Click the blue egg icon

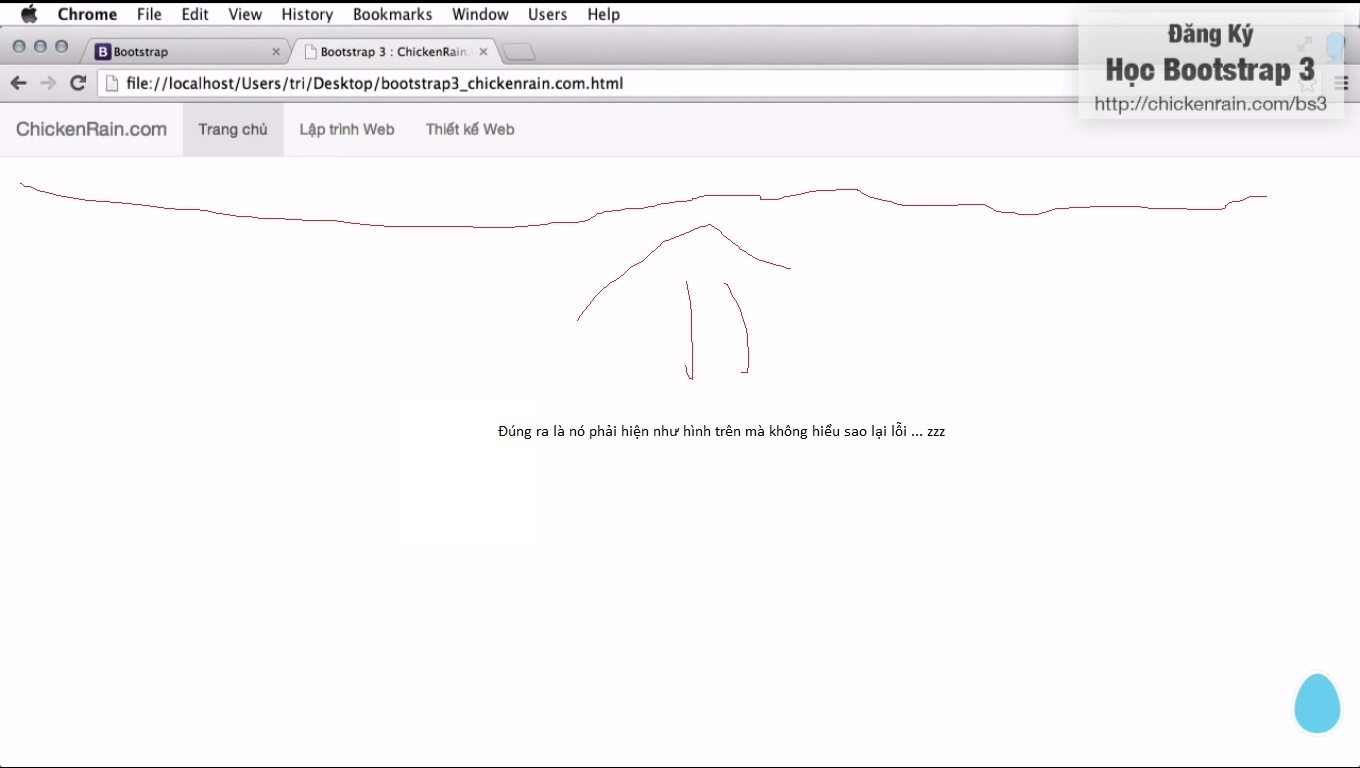tap(1316, 704)
